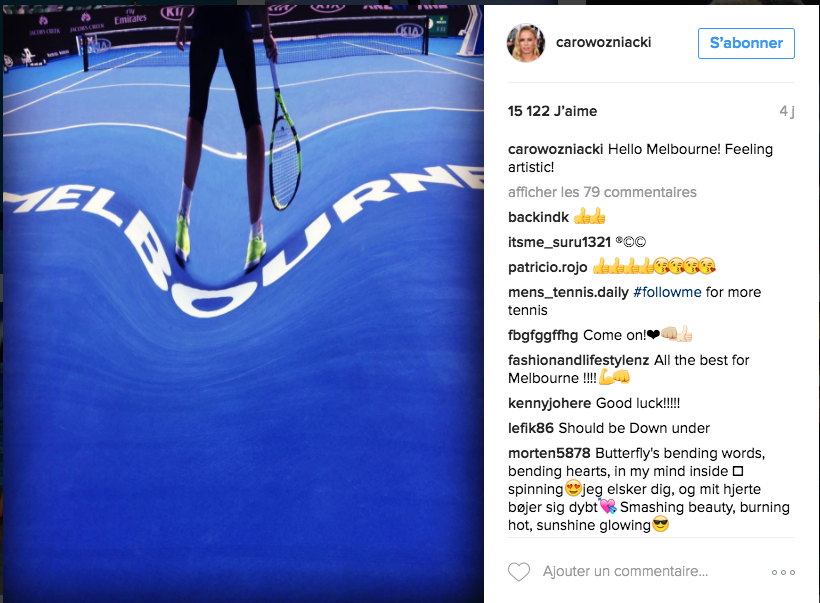Expand afficher les 79 commentaires
This screenshot has height=603, width=820.
click(x=602, y=192)
